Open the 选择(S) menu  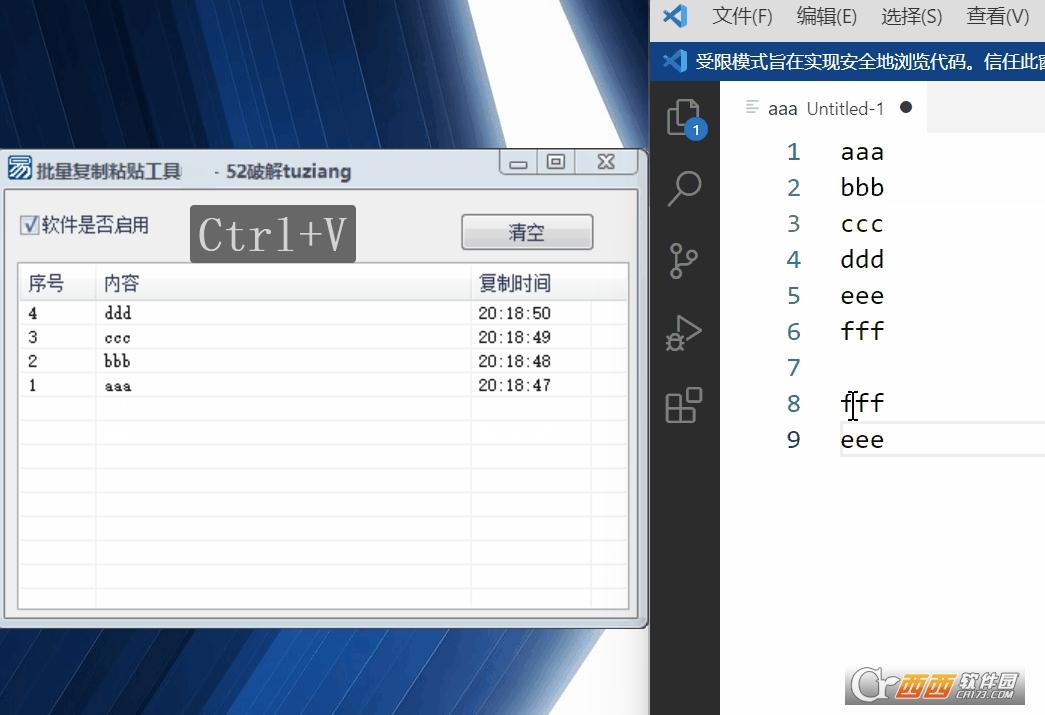(x=912, y=15)
